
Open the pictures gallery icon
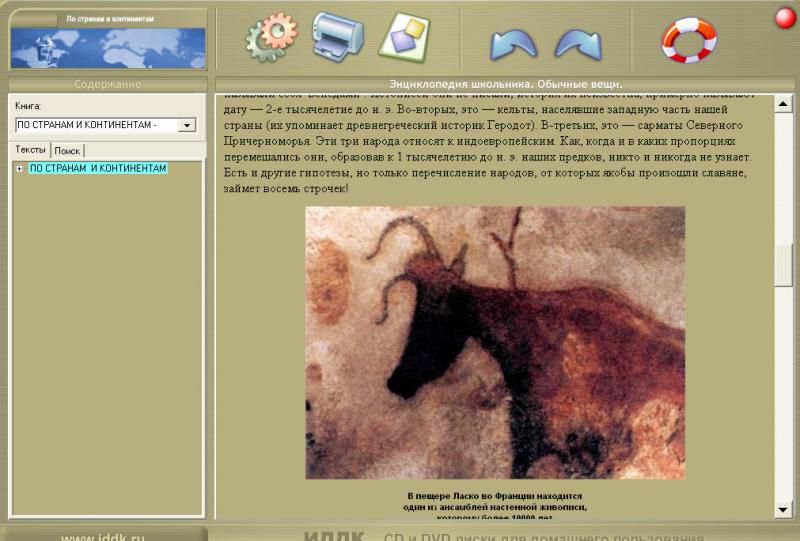[403, 36]
